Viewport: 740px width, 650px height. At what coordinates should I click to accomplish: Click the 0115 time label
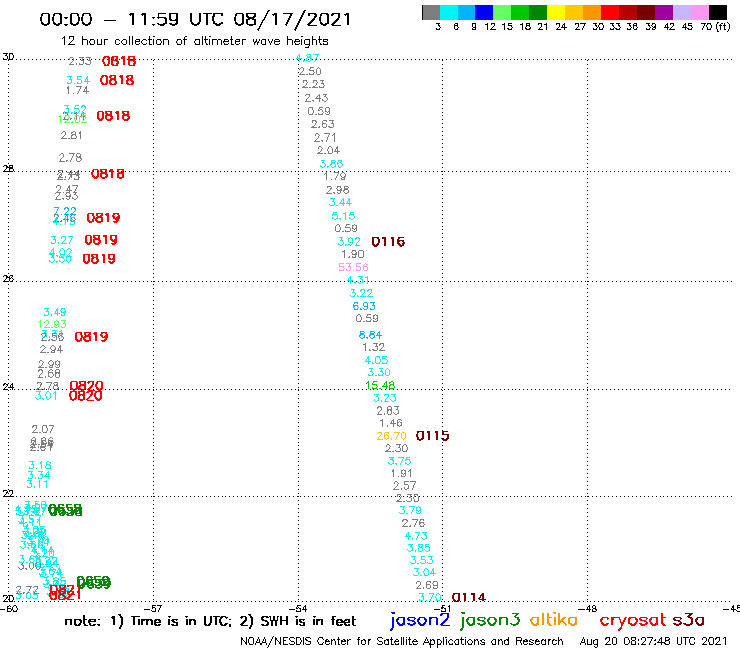pos(432,436)
